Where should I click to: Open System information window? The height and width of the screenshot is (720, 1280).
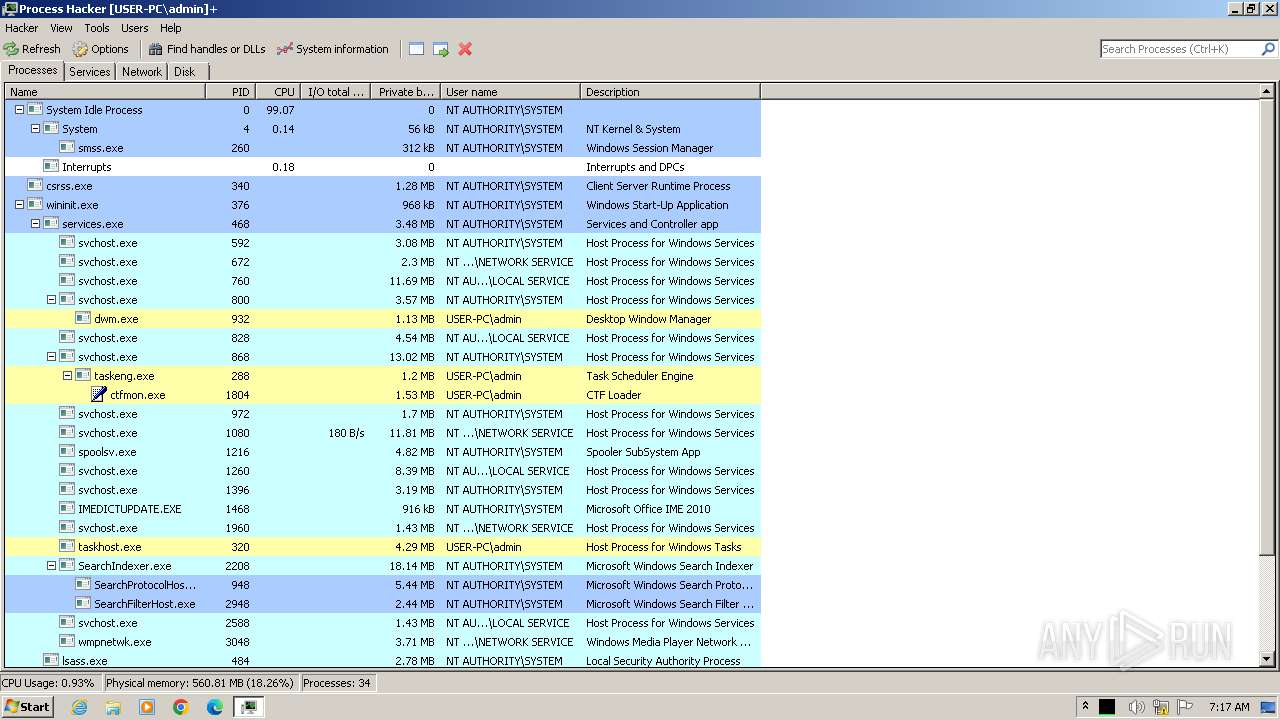332,49
